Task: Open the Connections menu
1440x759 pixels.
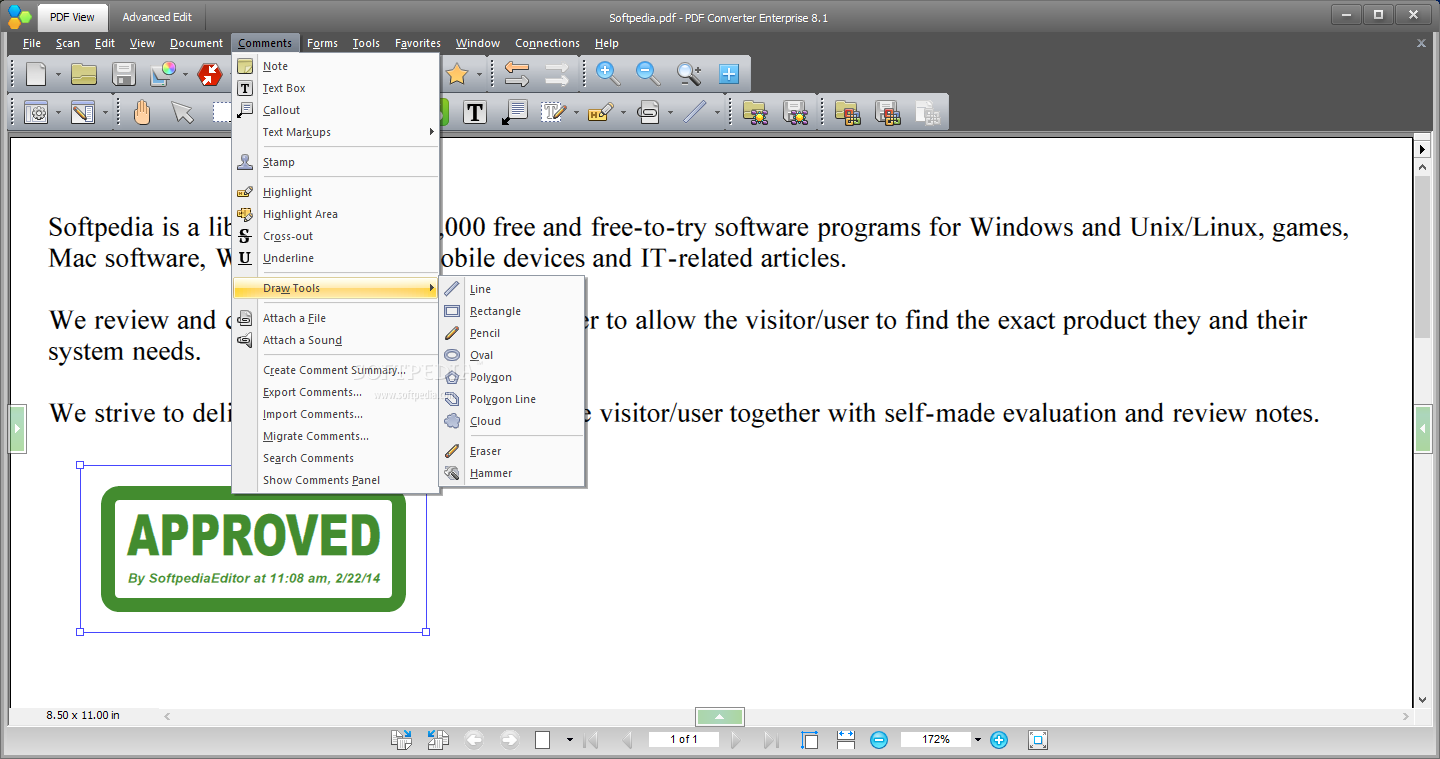Action: point(547,43)
